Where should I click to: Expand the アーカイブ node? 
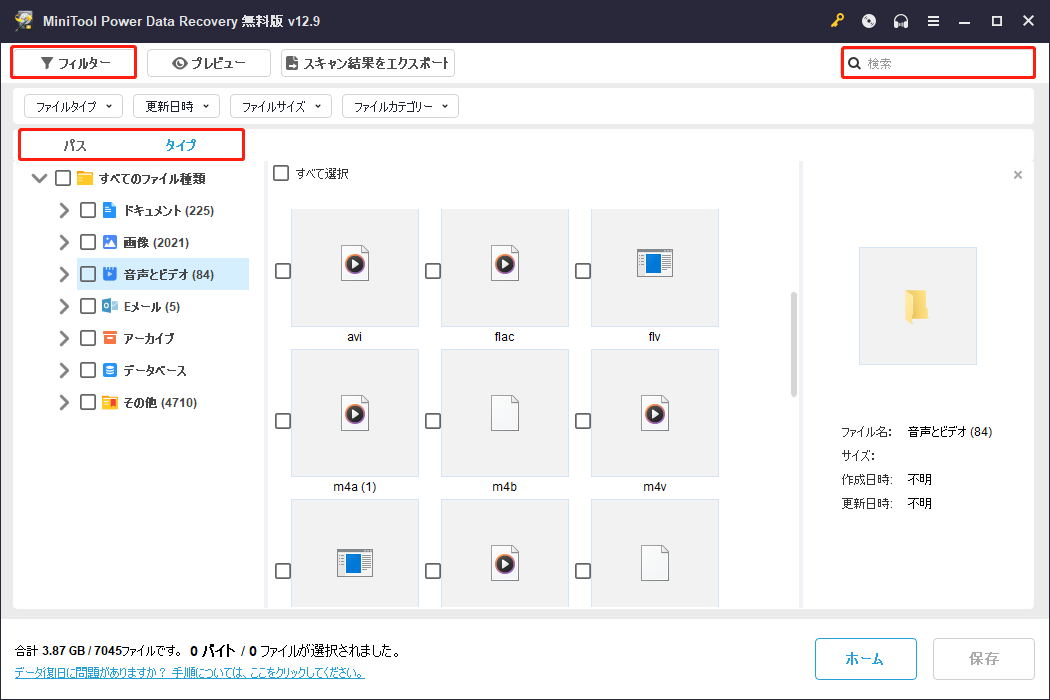click(x=64, y=338)
